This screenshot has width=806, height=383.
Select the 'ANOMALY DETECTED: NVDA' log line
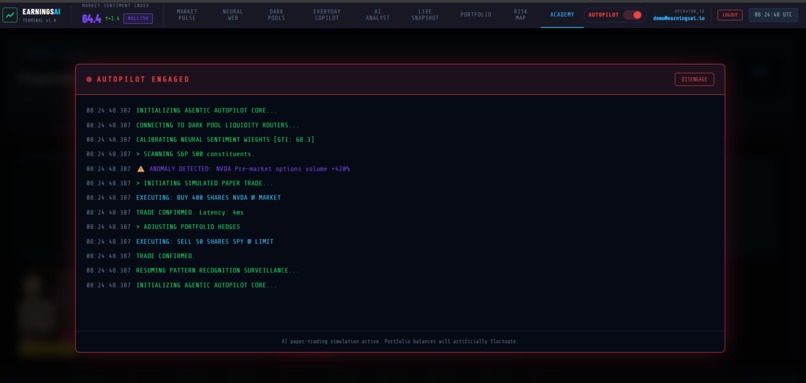tap(249, 169)
